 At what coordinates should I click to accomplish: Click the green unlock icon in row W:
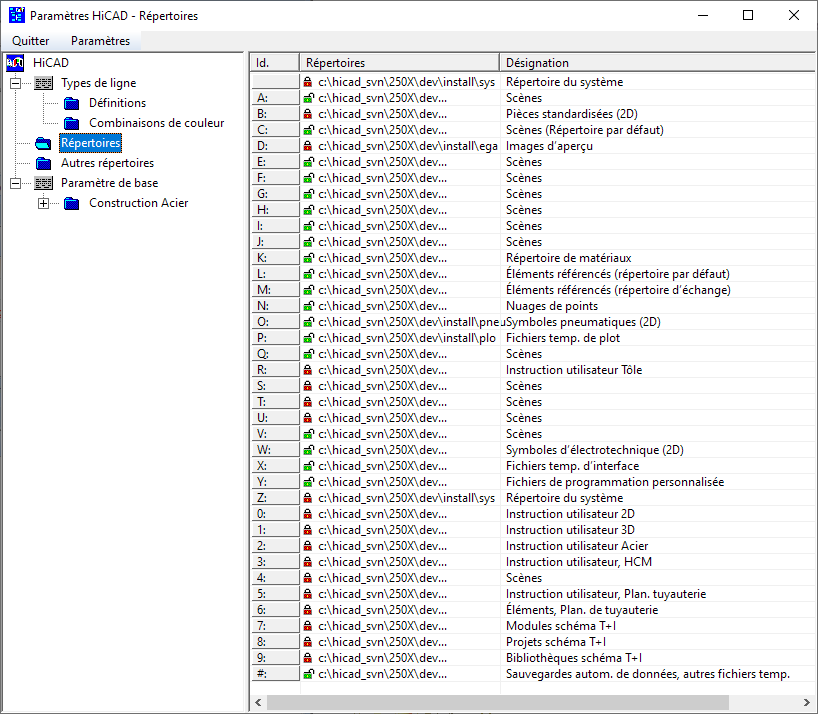click(x=308, y=450)
